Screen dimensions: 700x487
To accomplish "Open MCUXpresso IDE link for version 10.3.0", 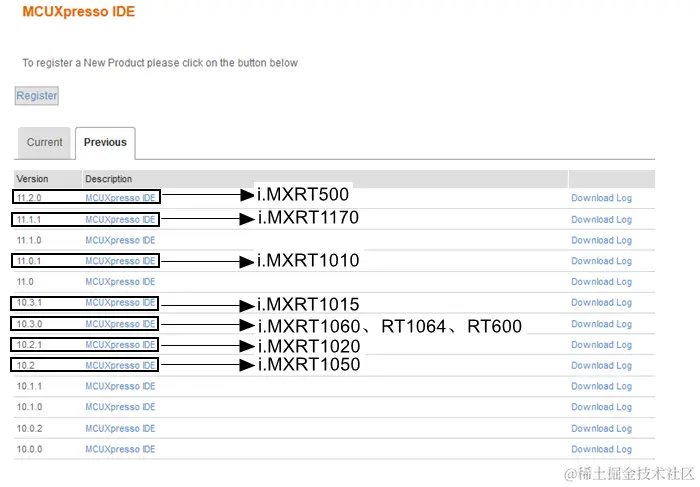I will point(120,324).
